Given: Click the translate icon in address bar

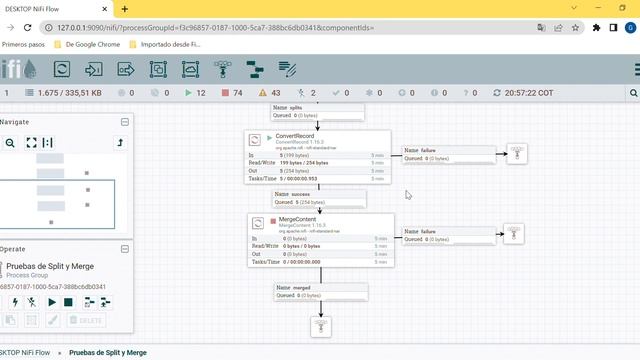Looking at the screenshot, I should [x=541, y=28].
